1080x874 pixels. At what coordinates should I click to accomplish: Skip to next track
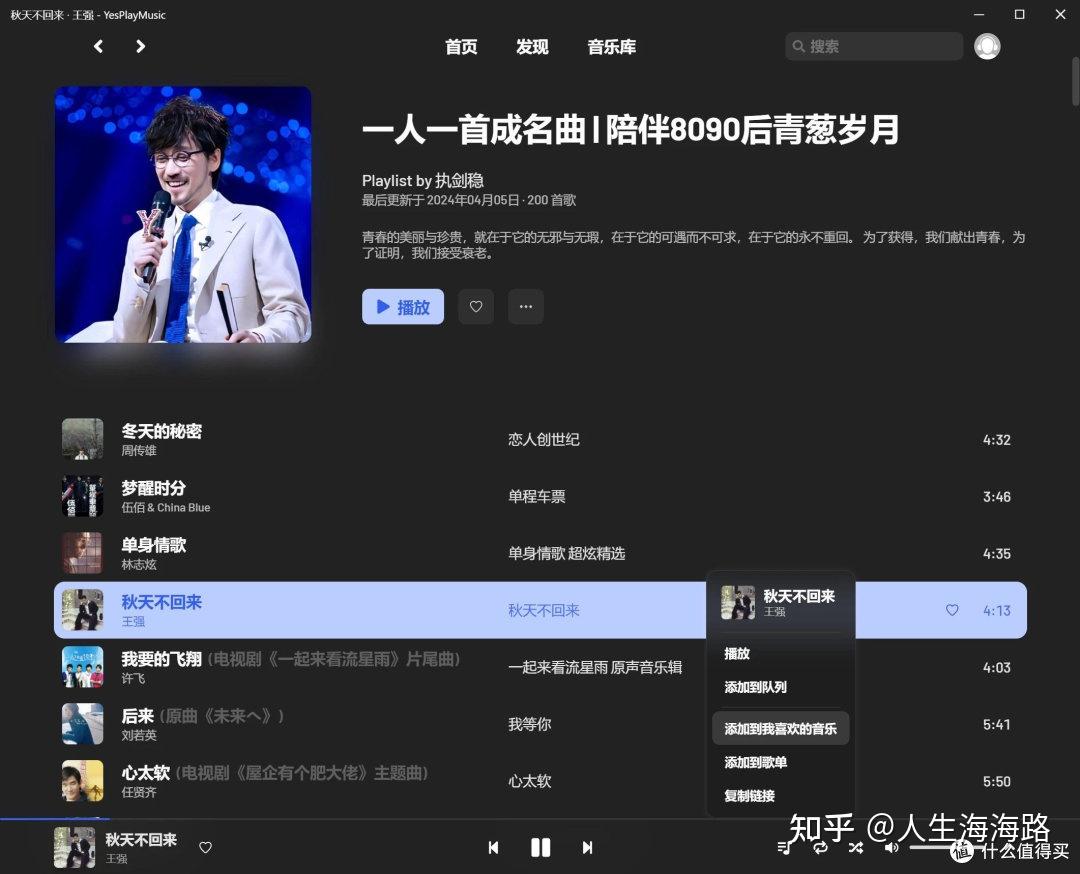pyautogui.click(x=587, y=847)
